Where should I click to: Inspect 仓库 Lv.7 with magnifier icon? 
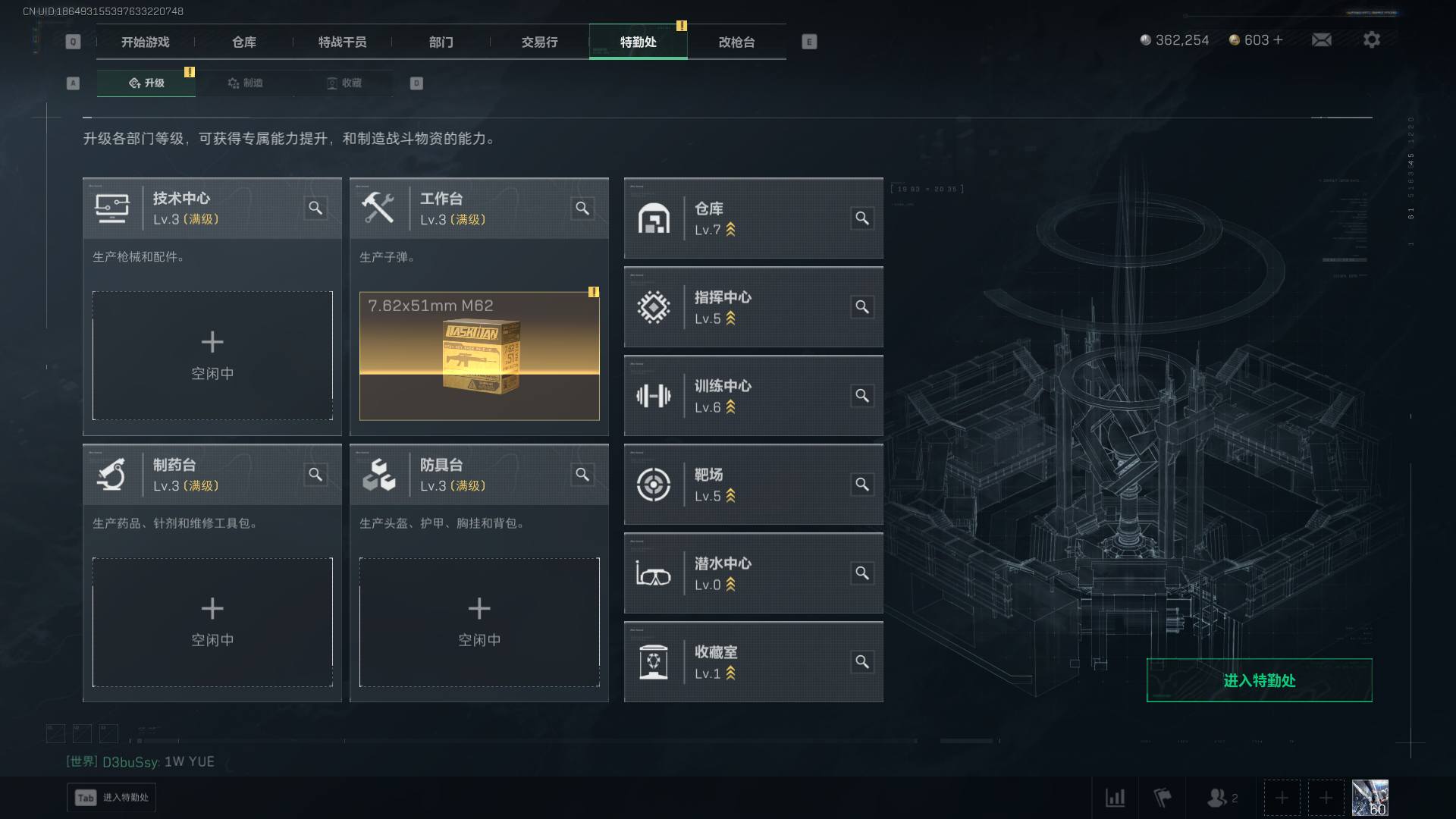pos(862,218)
